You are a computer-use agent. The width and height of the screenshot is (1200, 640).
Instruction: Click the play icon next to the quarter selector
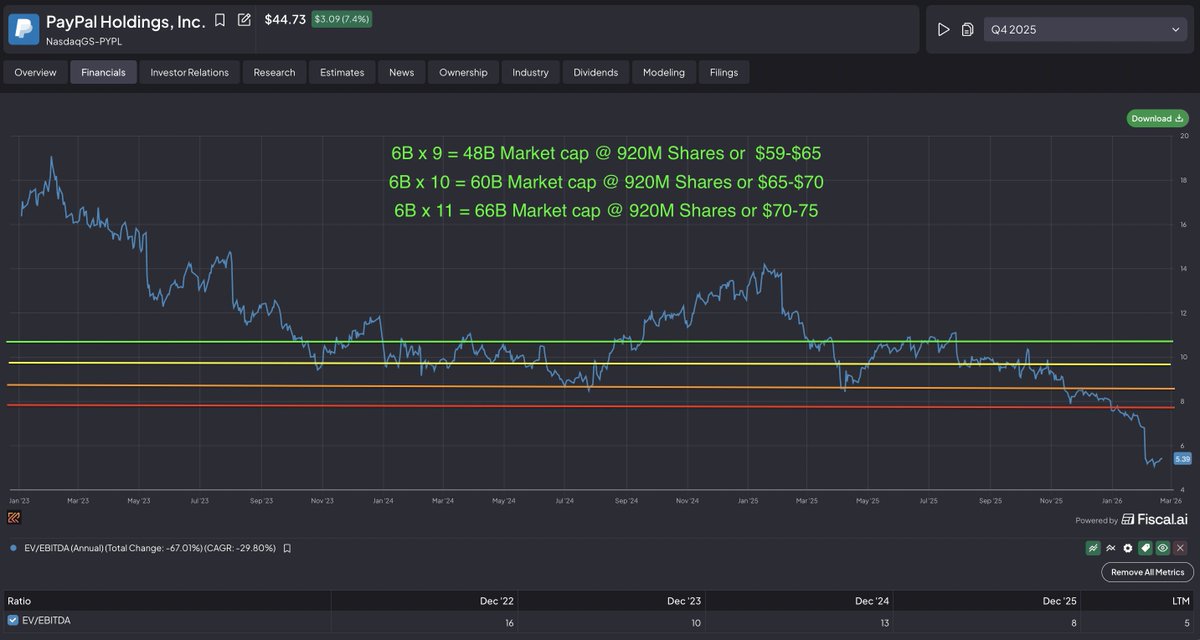pos(943,30)
